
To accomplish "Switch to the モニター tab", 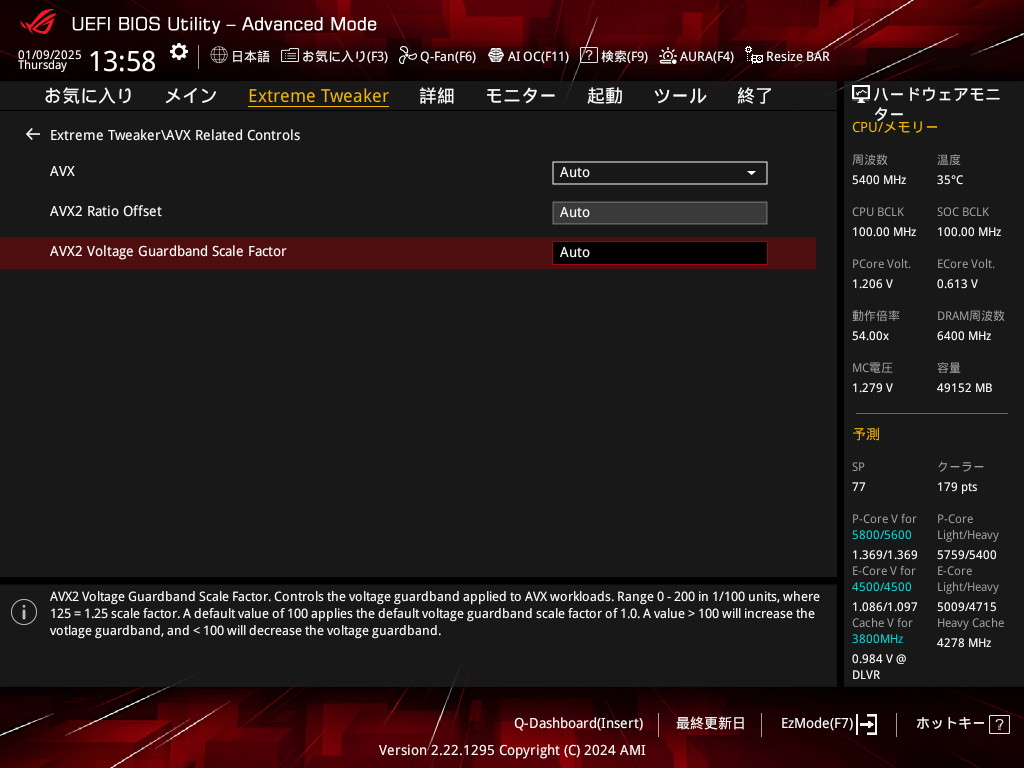I will click(520, 96).
